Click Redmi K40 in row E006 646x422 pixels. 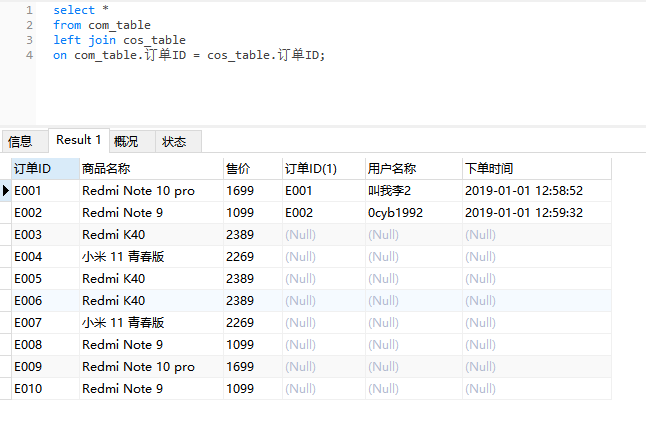pyautogui.click(x=151, y=301)
